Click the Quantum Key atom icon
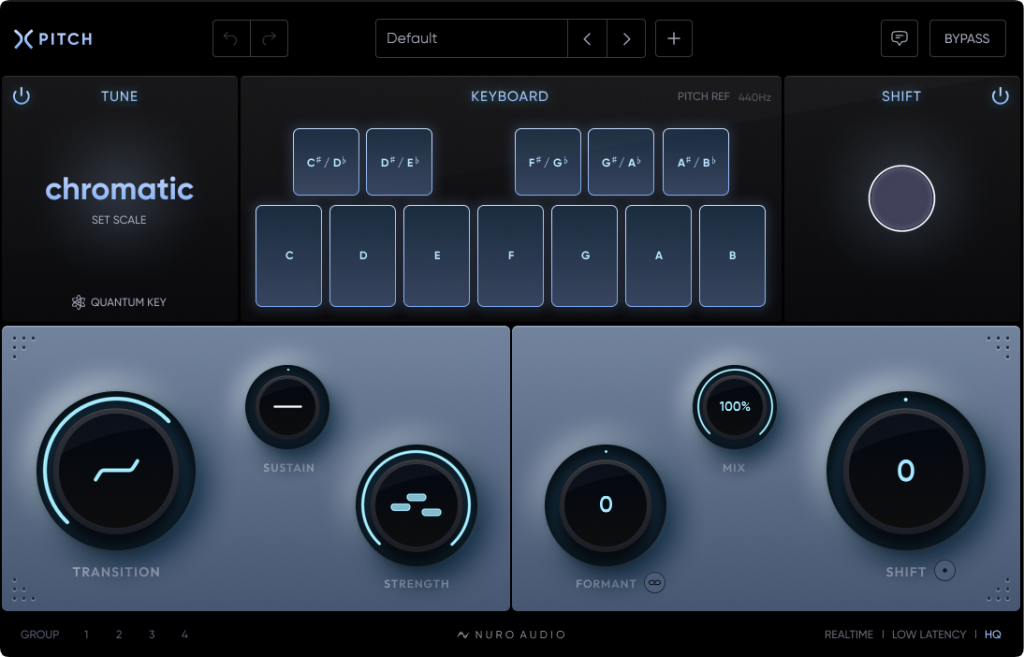1024x657 pixels. click(78, 302)
